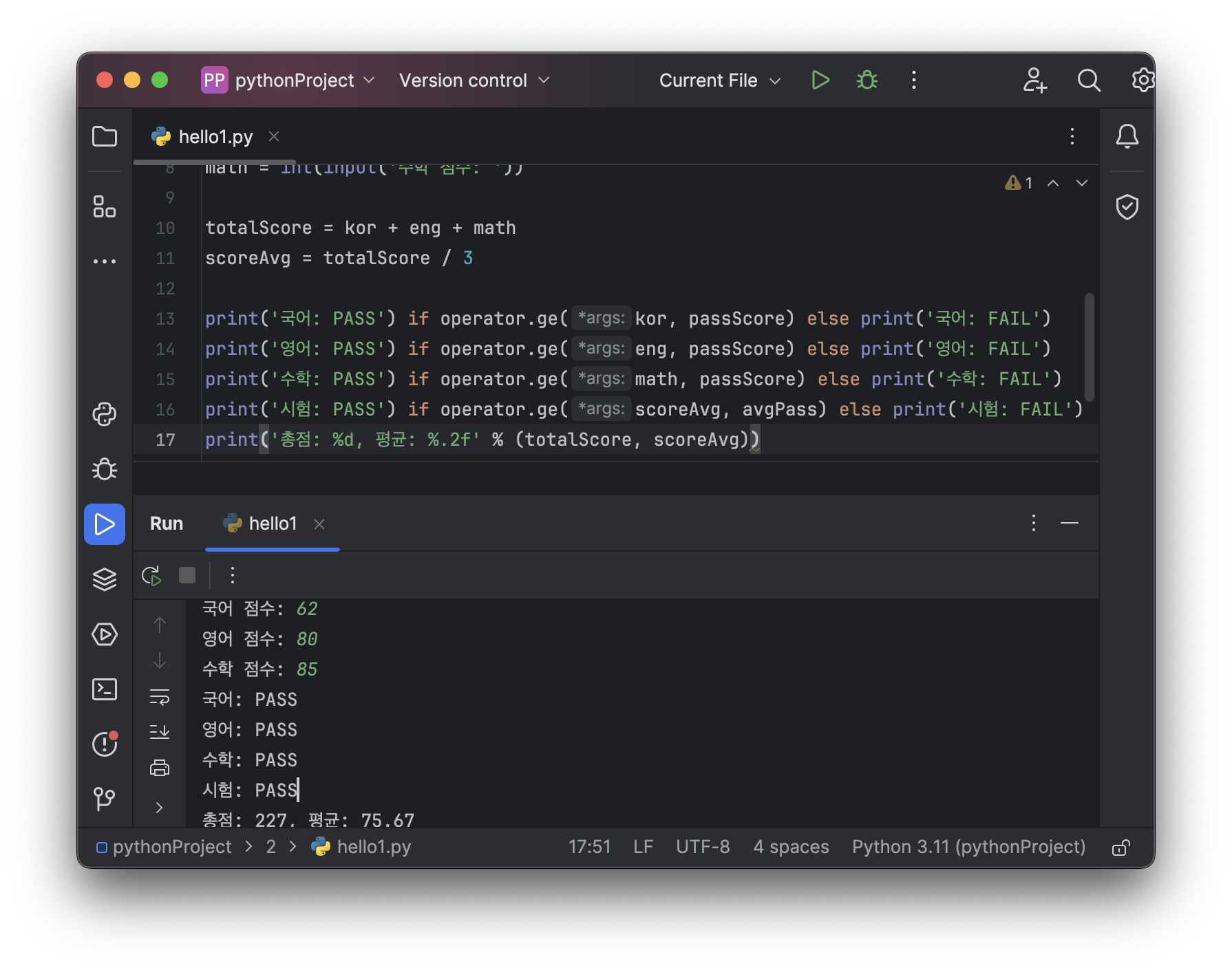Move down the stack trace arrow
The image size is (1232, 970).
(160, 660)
